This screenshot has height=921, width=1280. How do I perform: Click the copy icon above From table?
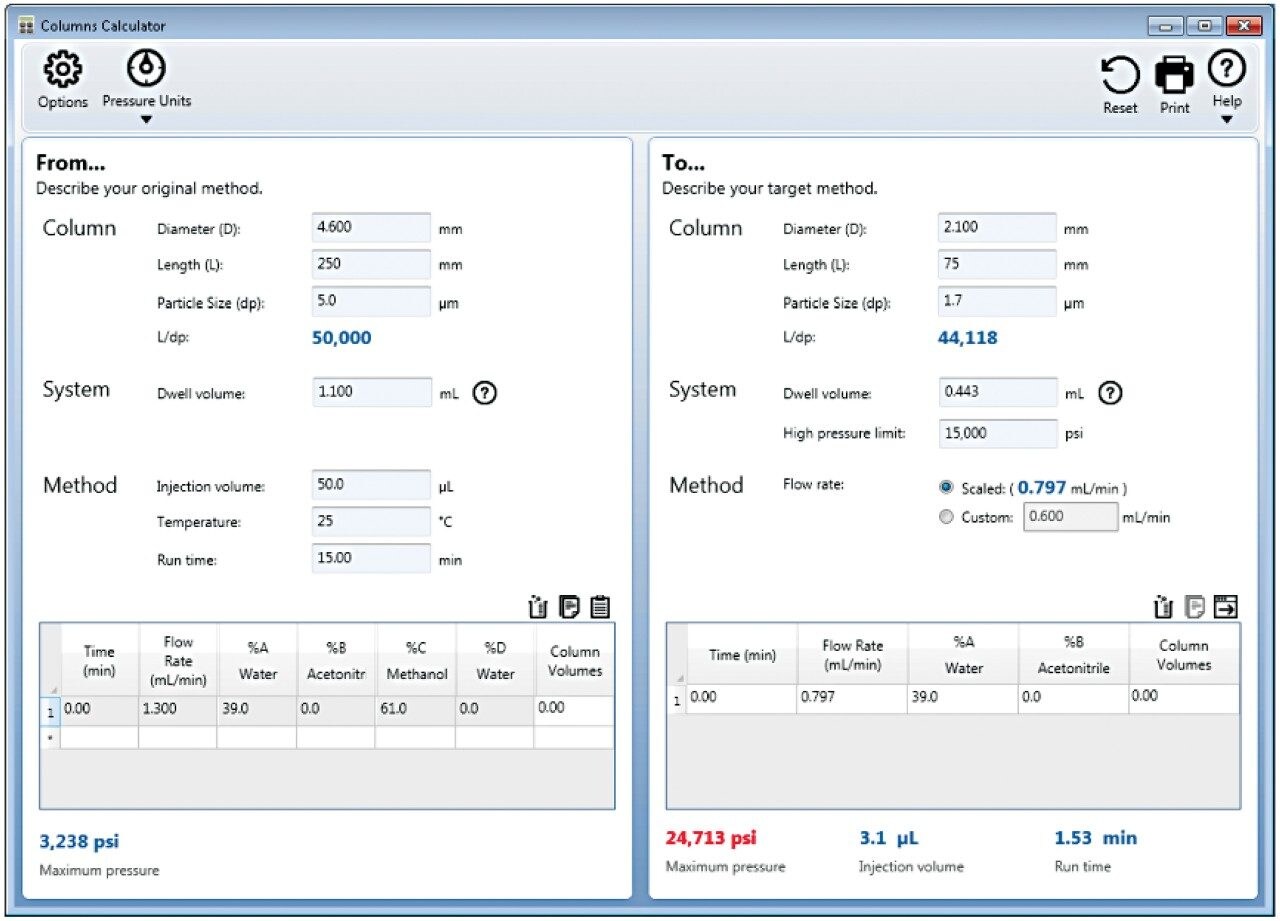click(570, 606)
